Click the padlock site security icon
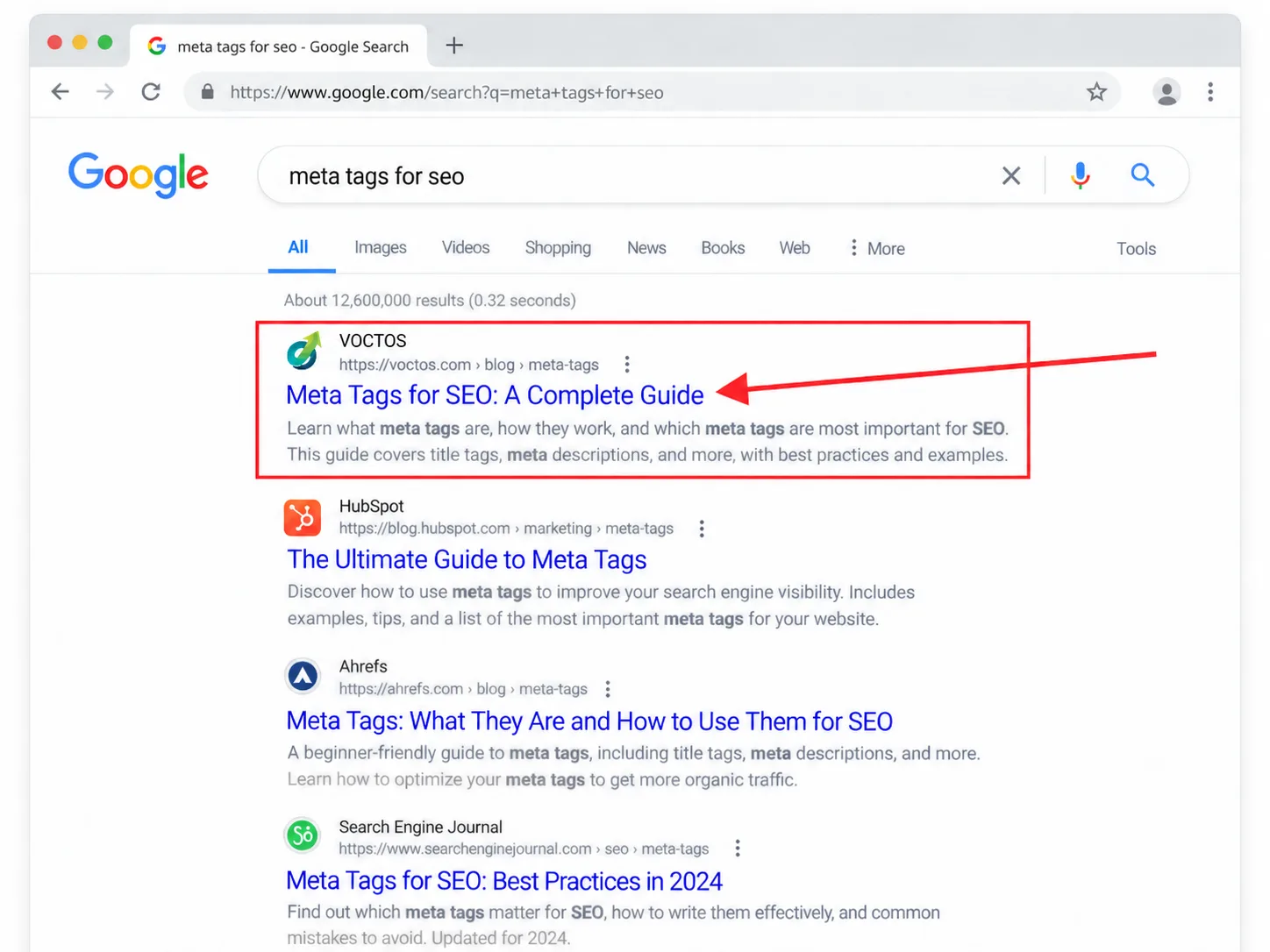1270x952 pixels. tap(207, 92)
